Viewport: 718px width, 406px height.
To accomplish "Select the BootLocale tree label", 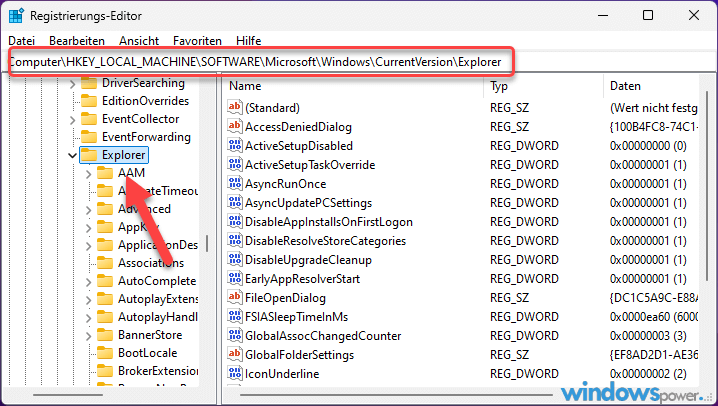I will (147, 353).
